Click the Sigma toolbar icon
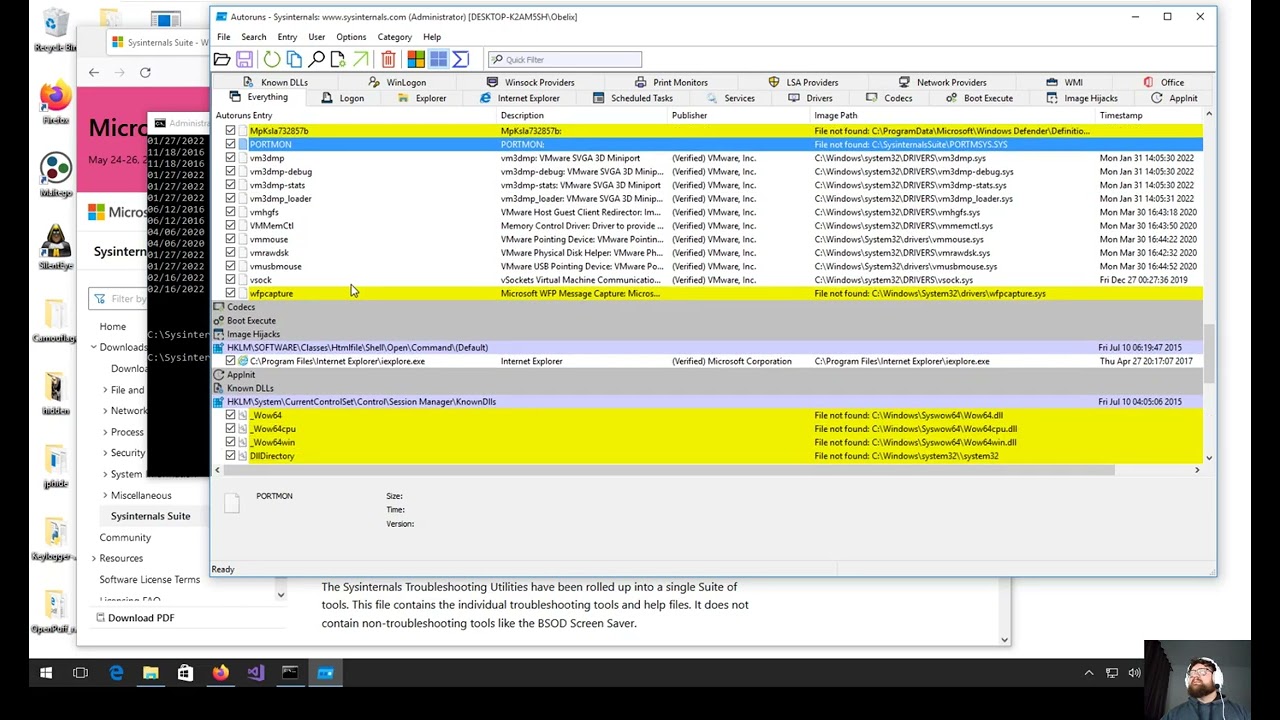Image resolution: width=1280 pixels, height=720 pixels. point(460,60)
